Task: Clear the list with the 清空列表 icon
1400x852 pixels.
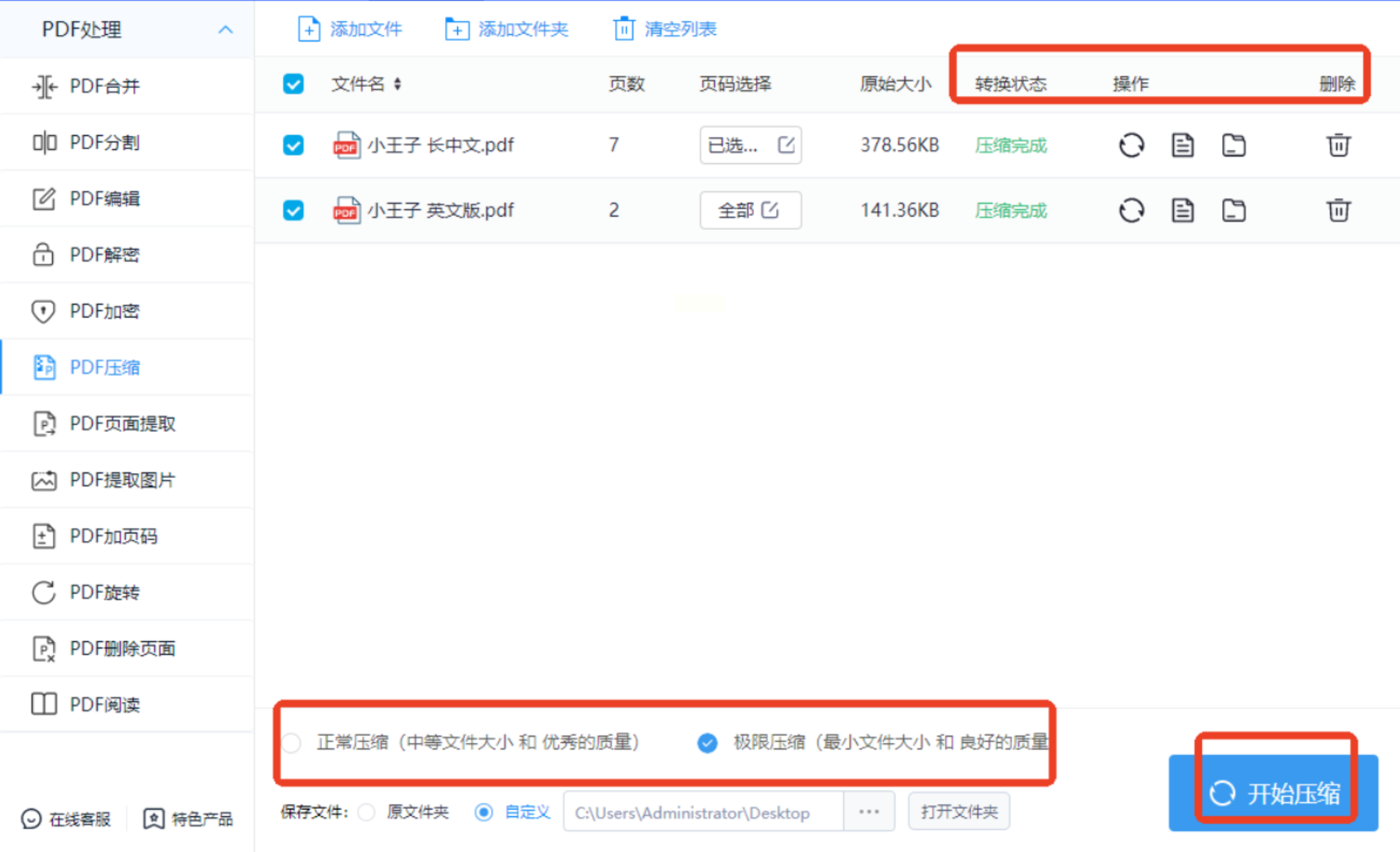Action: pos(624,29)
